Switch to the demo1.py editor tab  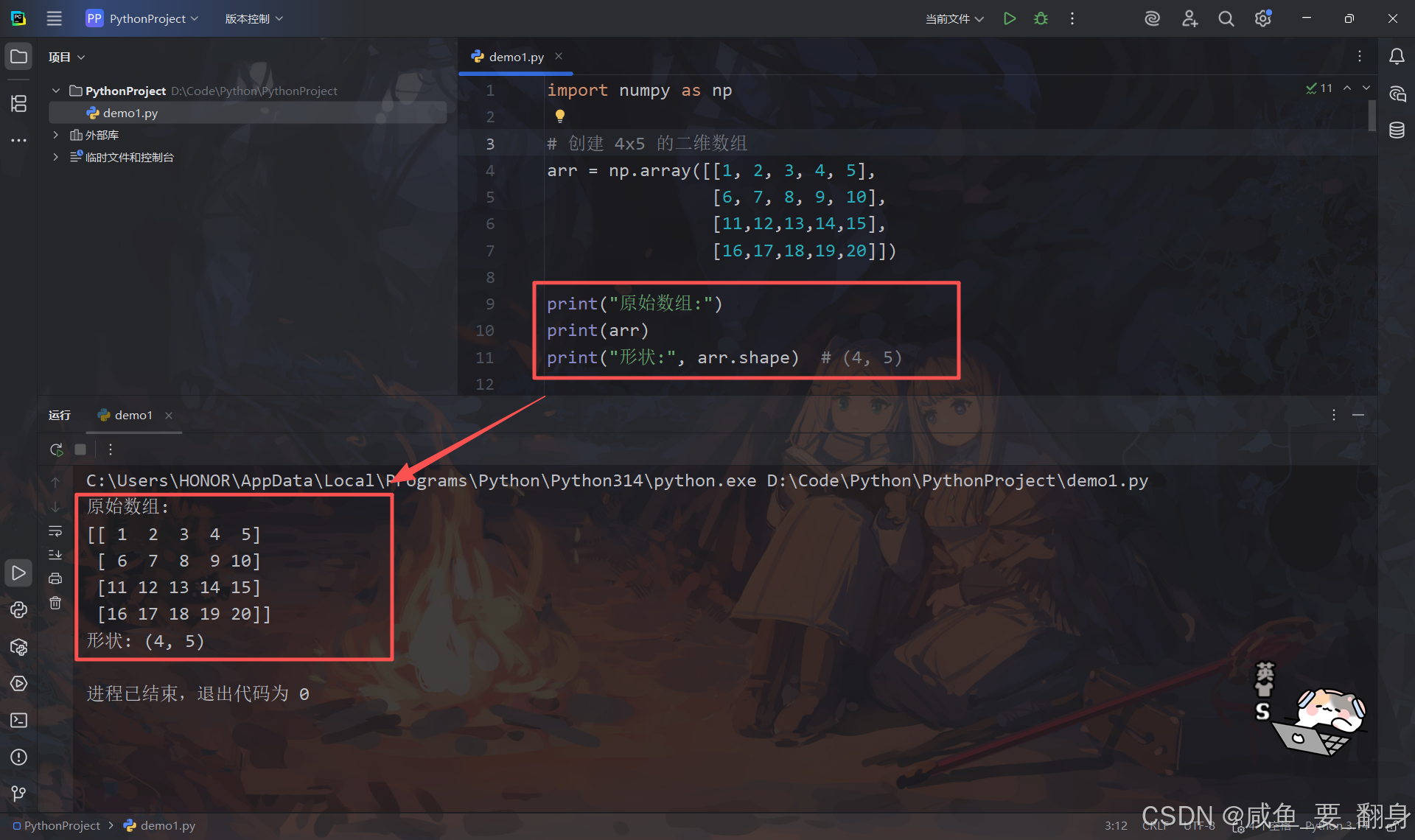515,57
